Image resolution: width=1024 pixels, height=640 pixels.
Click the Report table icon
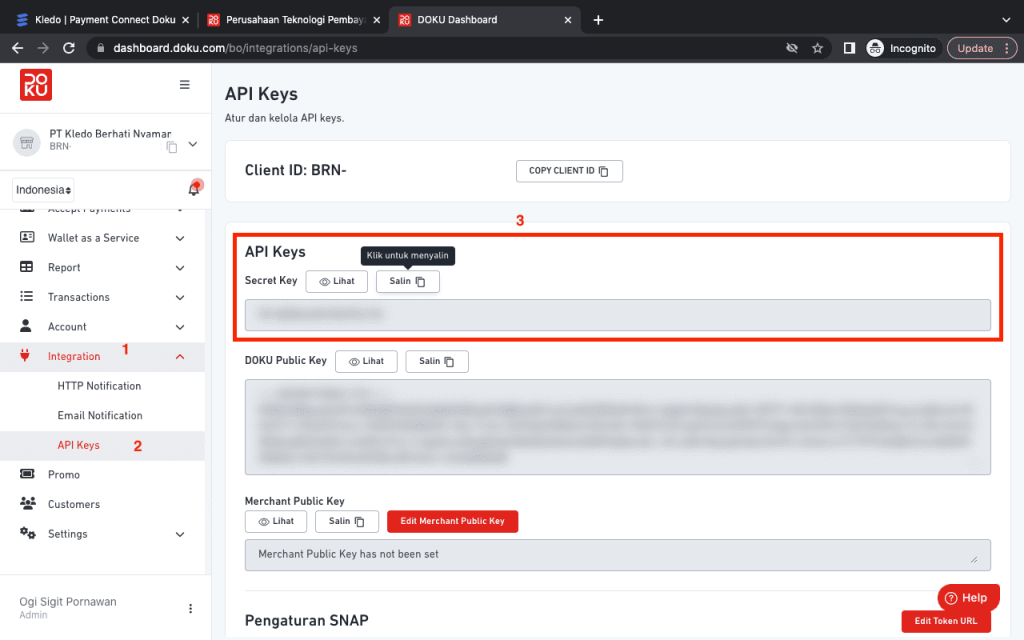point(26,266)
